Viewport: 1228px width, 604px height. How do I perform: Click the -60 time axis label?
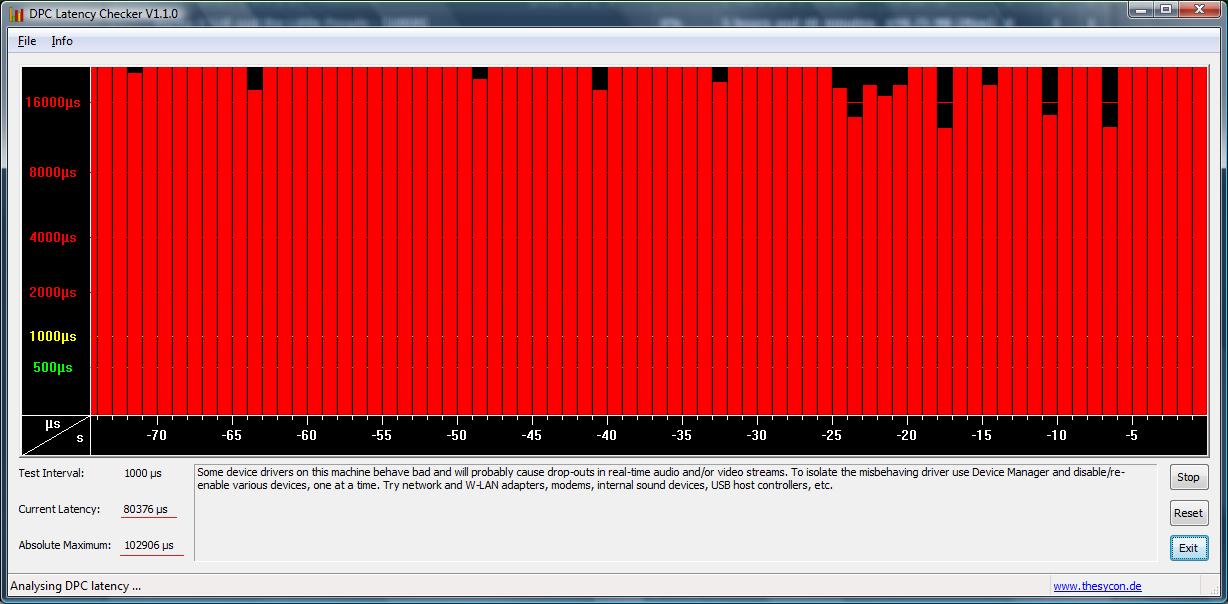[307, 435]
